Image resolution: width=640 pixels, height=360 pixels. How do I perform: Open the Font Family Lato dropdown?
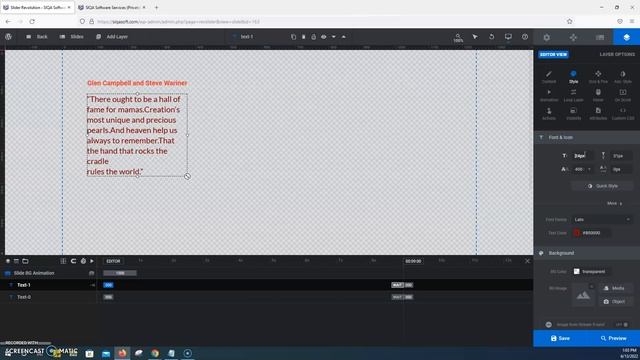click(x=602, y=220)
